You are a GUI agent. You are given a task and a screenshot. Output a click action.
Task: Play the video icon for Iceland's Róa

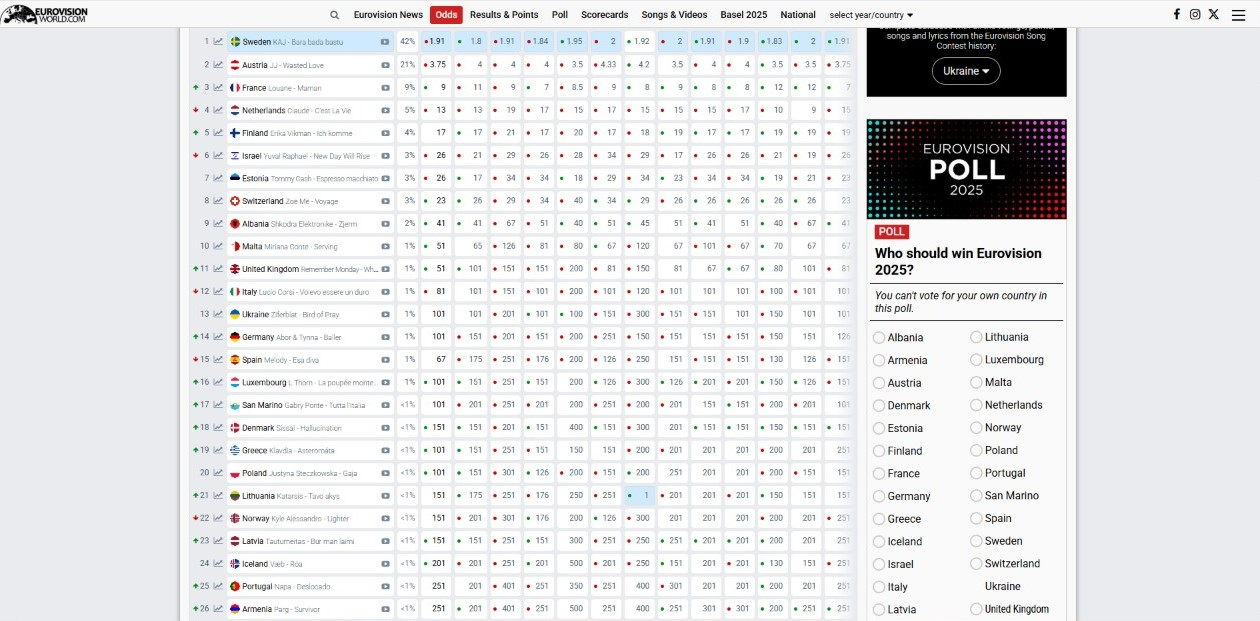click(x=385, y=564)
